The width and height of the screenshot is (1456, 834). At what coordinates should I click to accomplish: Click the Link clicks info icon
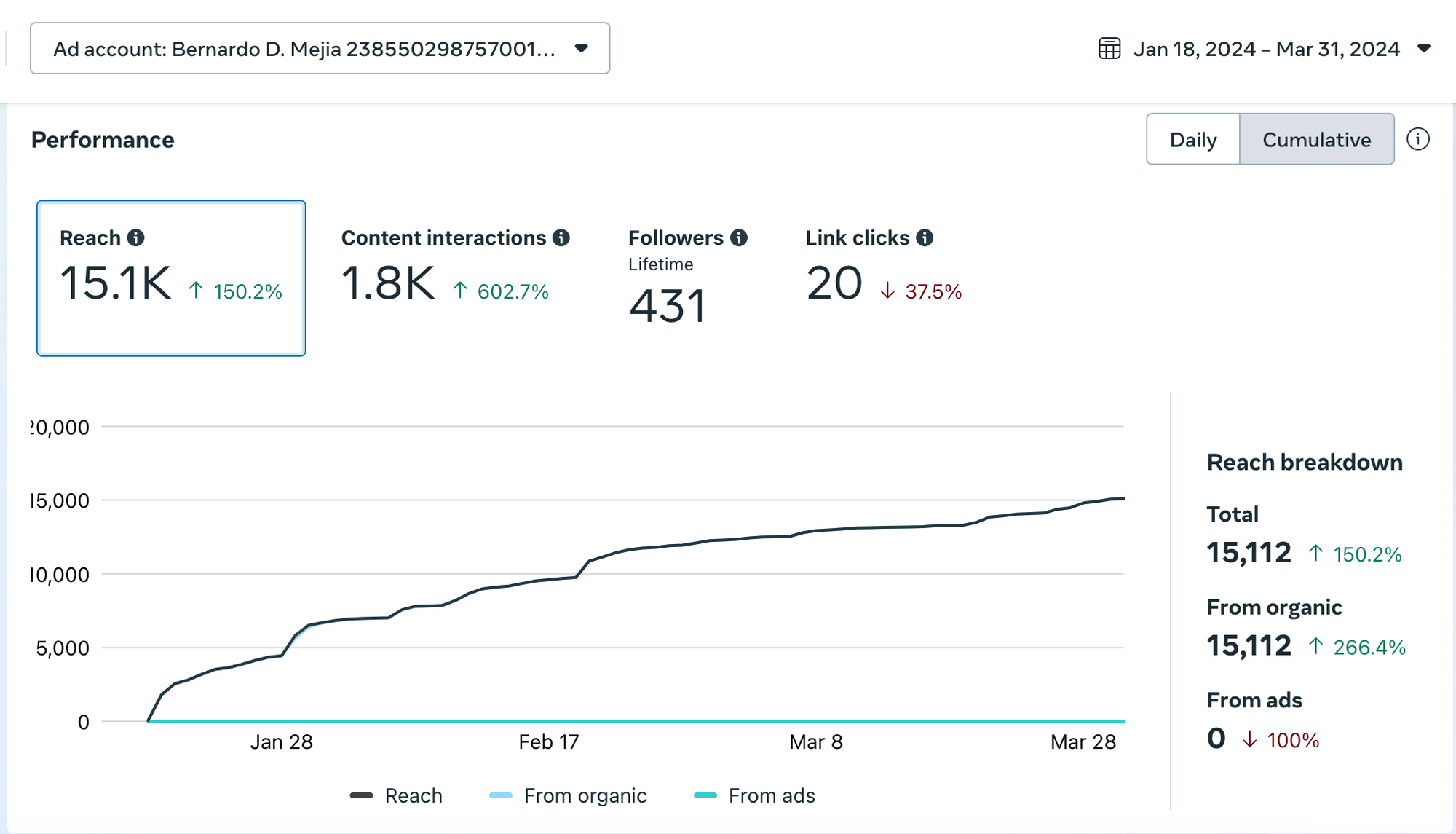coord(925,237)
